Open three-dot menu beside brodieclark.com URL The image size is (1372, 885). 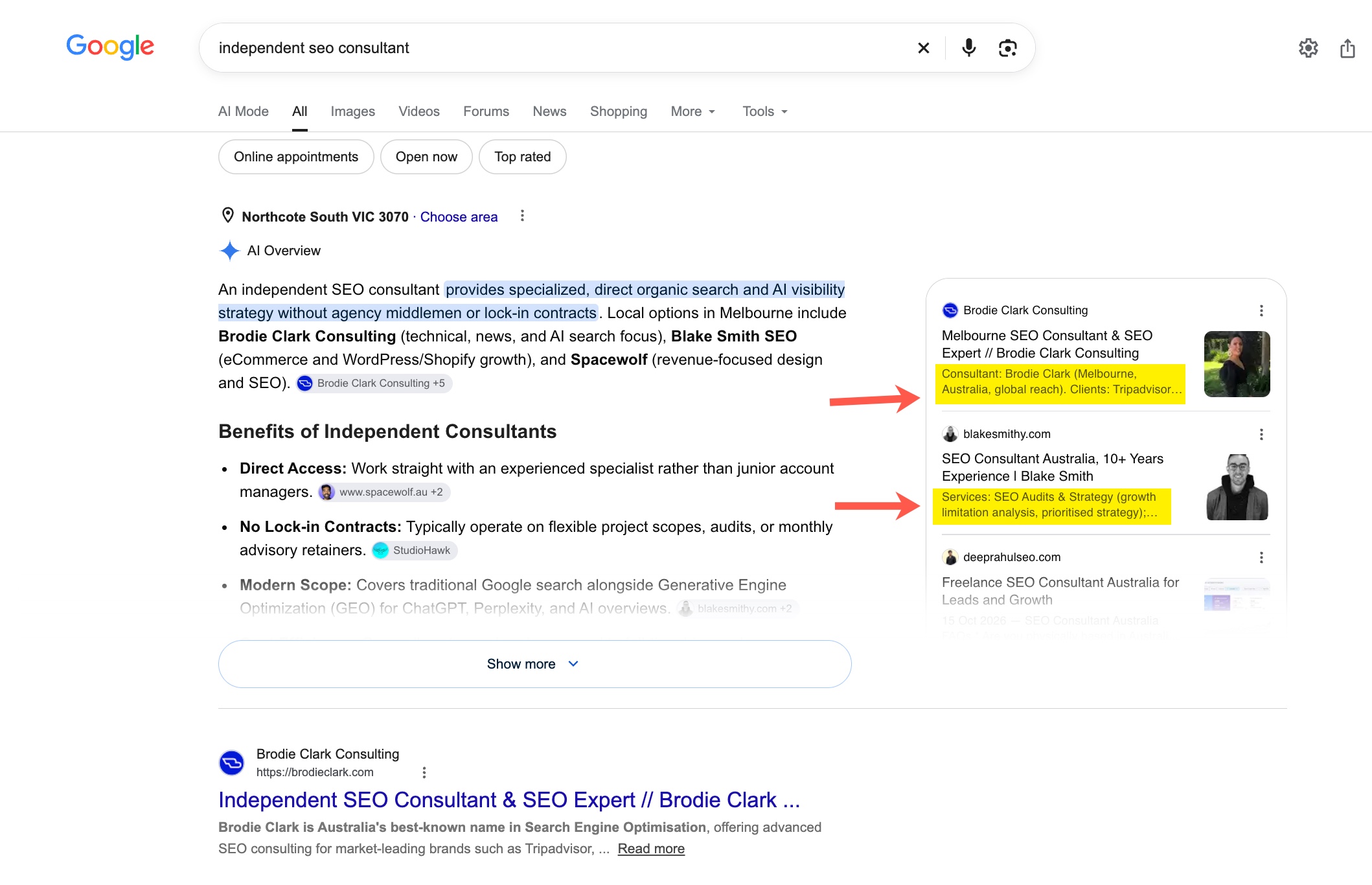coord(424,772)
